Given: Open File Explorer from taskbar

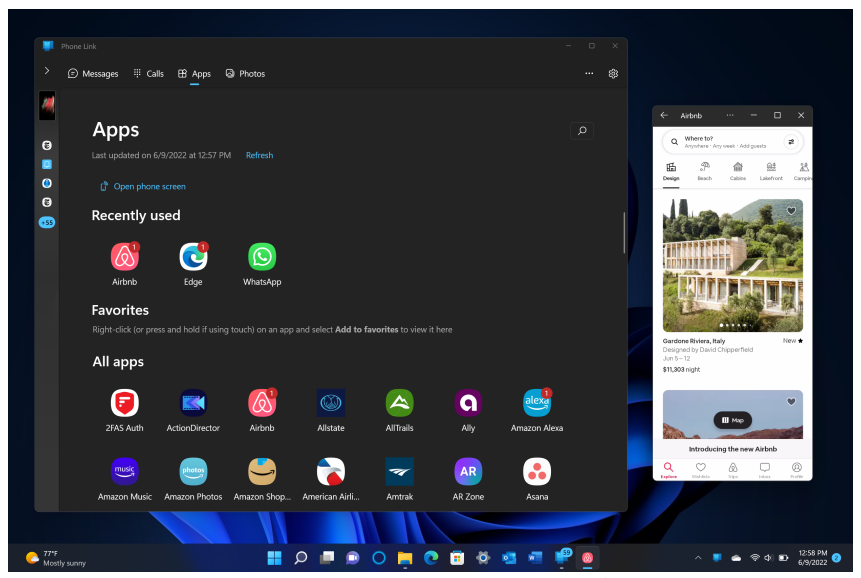Looking at the screenshot, I should point(405,558).
